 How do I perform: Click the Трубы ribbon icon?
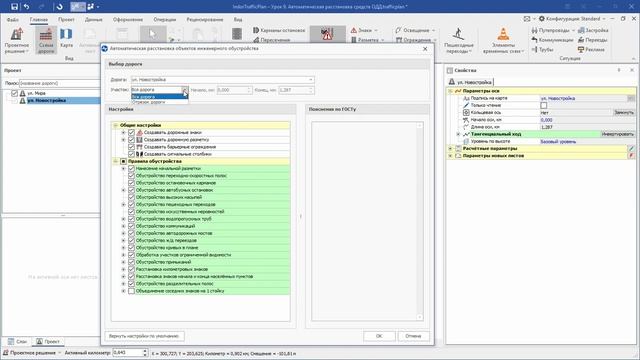click(x=542, y=49)
